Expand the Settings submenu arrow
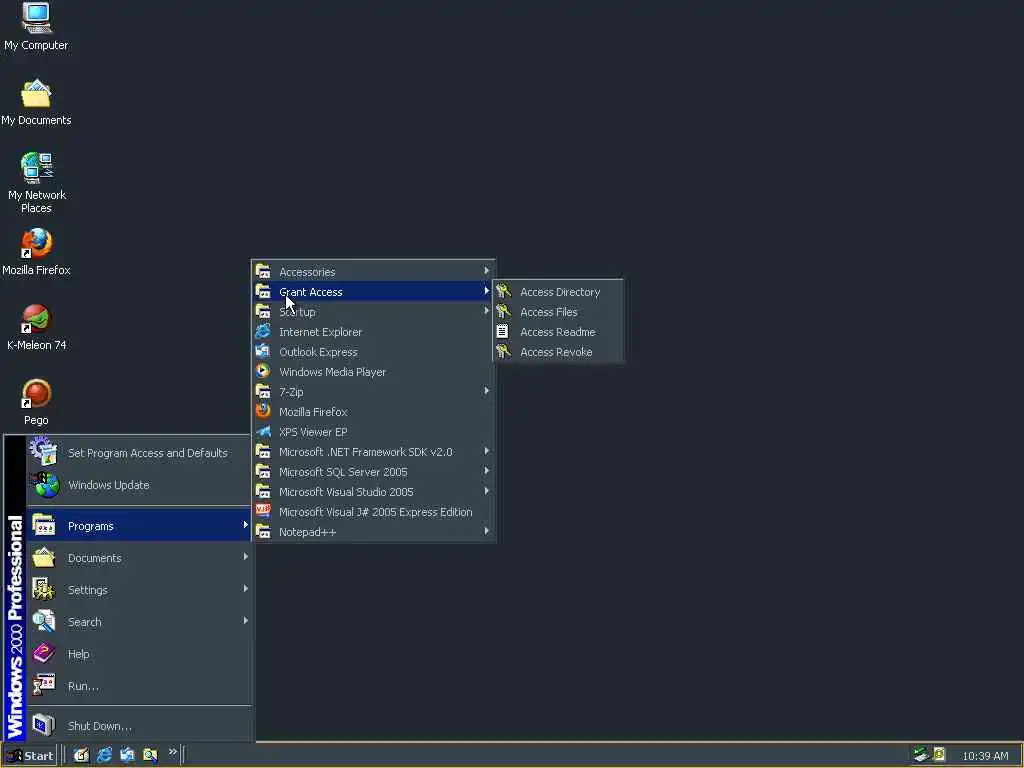Screen dimensions: 1024x768 pyautogui.click(x=246, y=588)
